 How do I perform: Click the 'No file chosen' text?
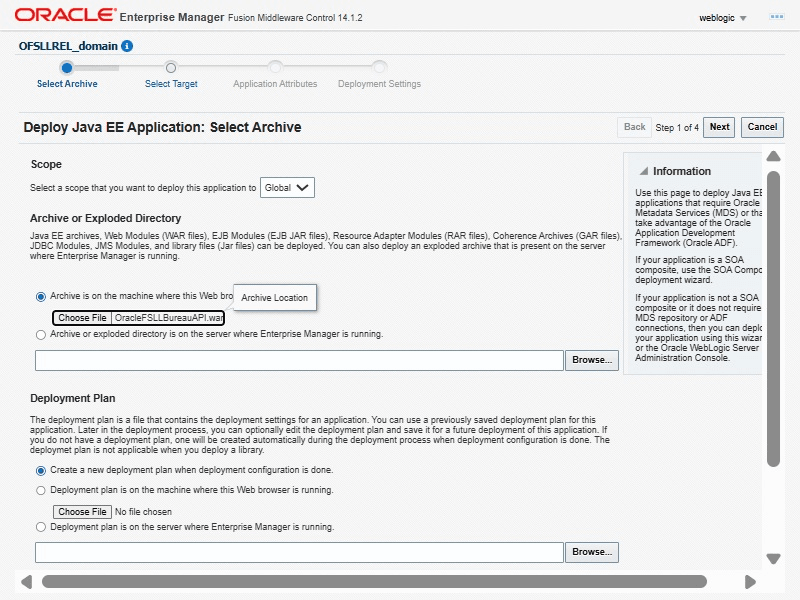point(143,512)
